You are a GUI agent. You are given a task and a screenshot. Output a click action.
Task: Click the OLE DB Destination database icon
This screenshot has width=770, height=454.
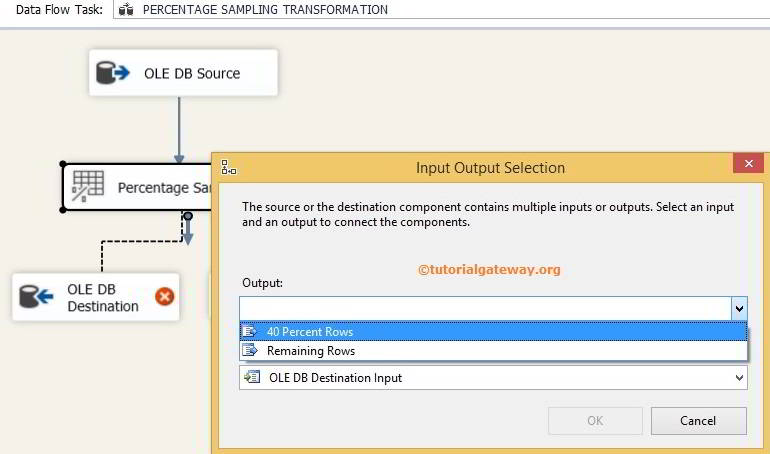pyautogui.click(x=36, y=296)
